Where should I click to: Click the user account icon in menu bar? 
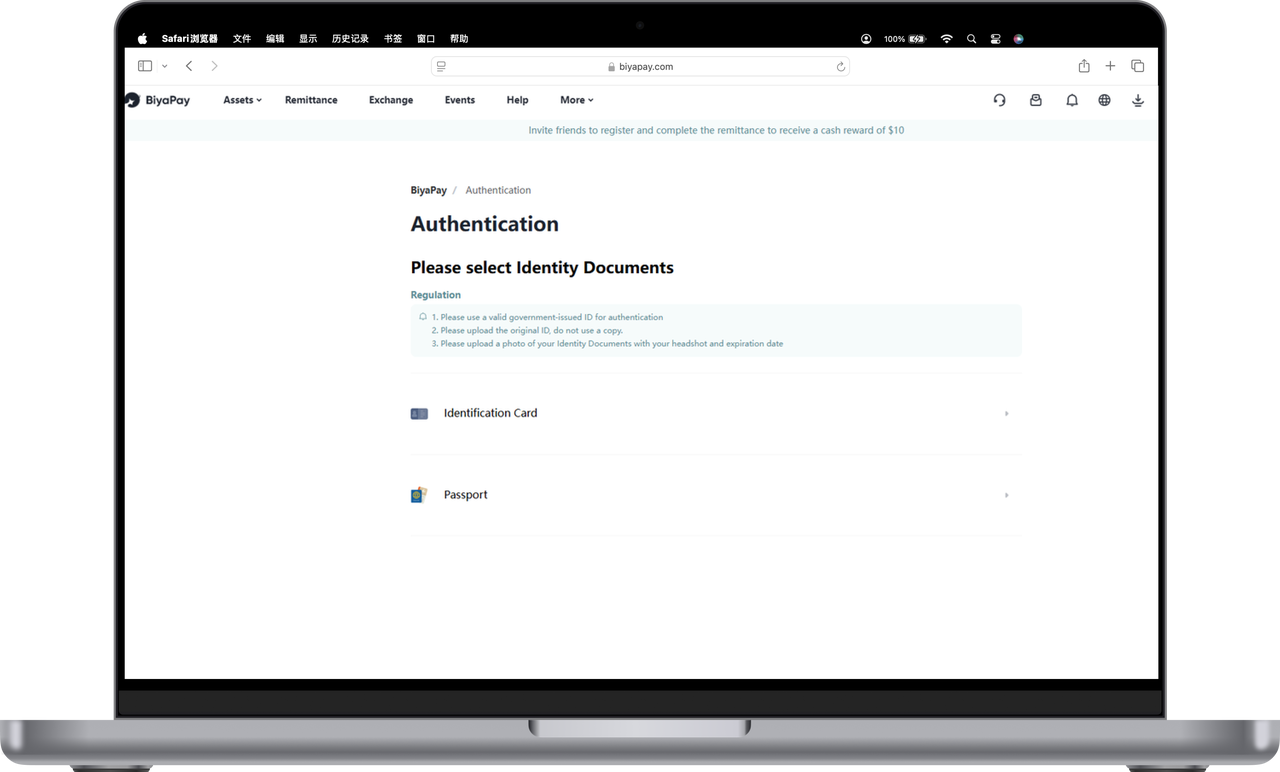coord(866,39)
